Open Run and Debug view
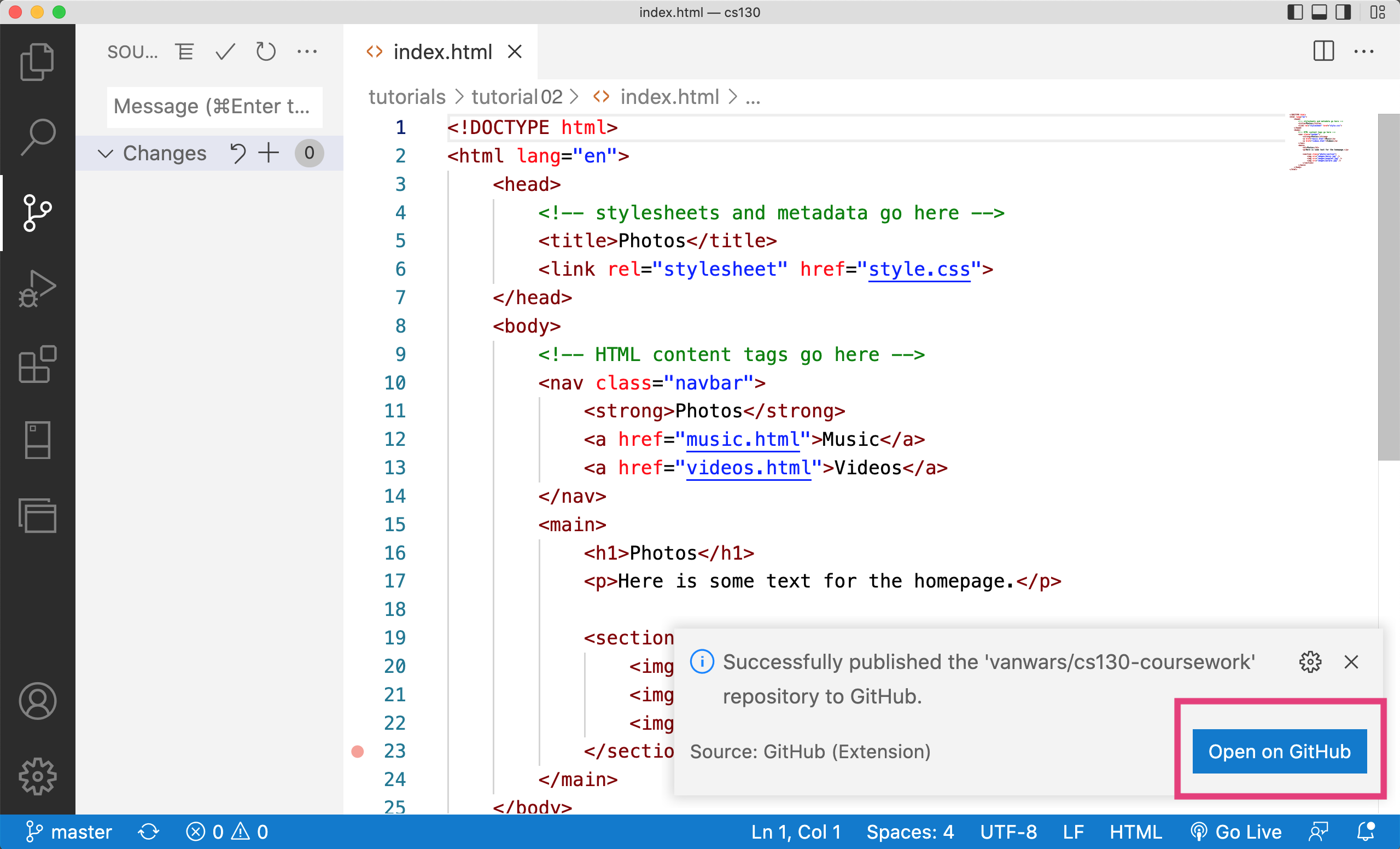 click(37, 288)
